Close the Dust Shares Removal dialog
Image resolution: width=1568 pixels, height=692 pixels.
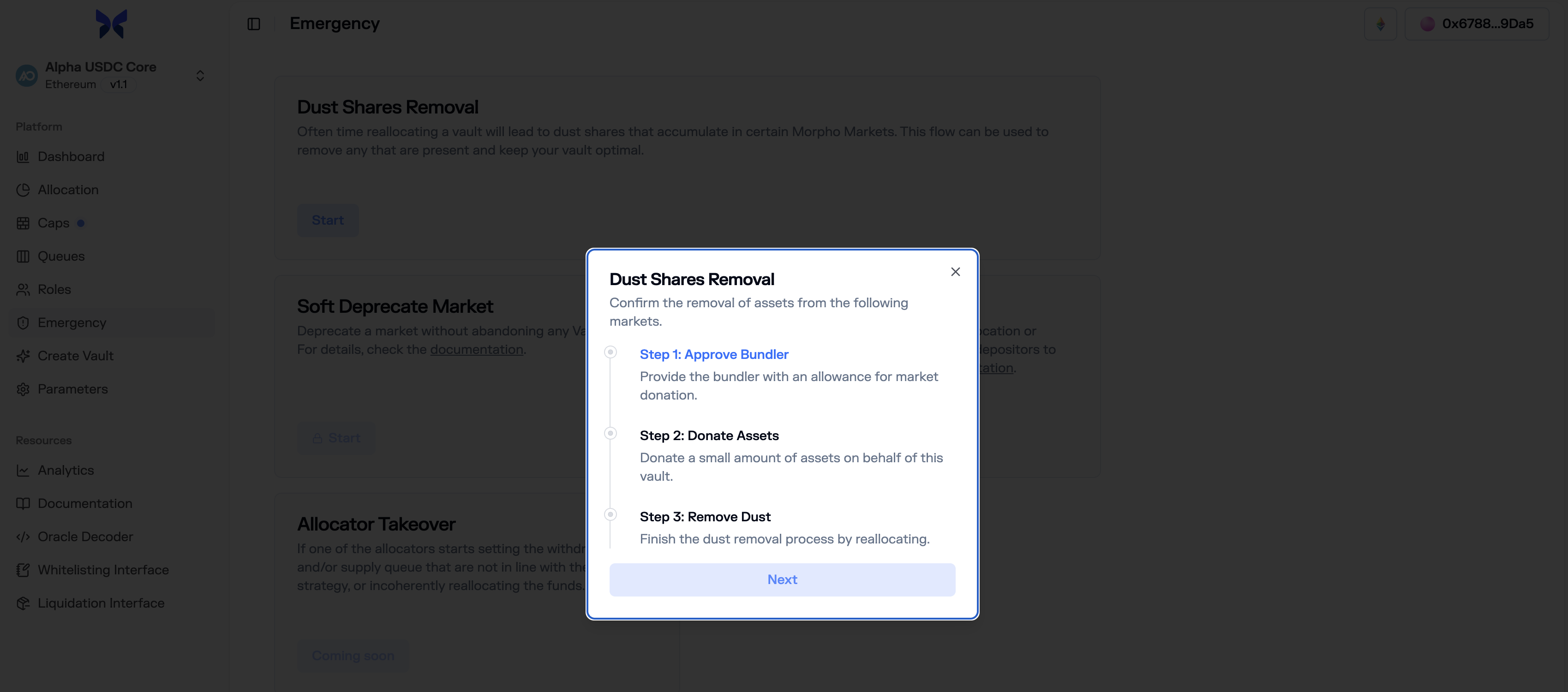pyautogui.click(x=955, y=272)
